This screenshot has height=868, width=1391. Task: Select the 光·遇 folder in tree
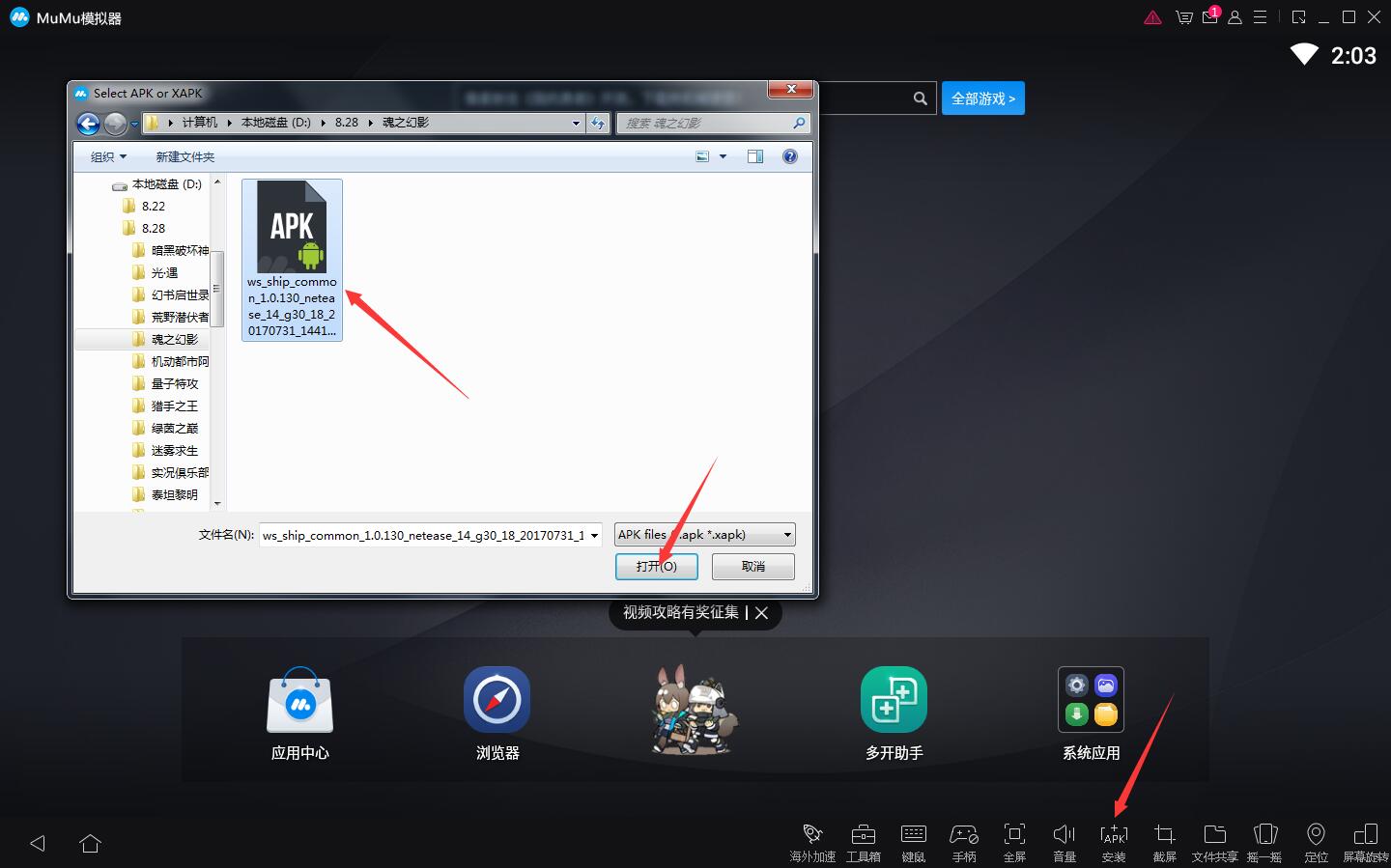click(x=164, y=272)
